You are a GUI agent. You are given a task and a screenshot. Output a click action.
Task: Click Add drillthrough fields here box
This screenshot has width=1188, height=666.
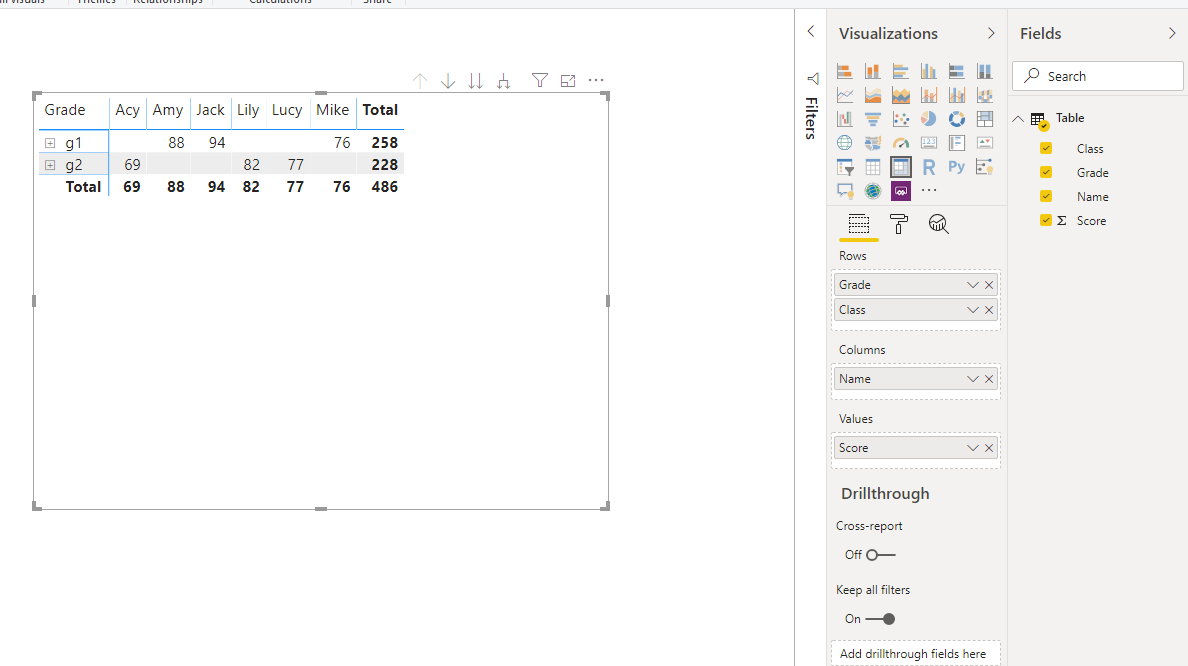coord(916,653)
